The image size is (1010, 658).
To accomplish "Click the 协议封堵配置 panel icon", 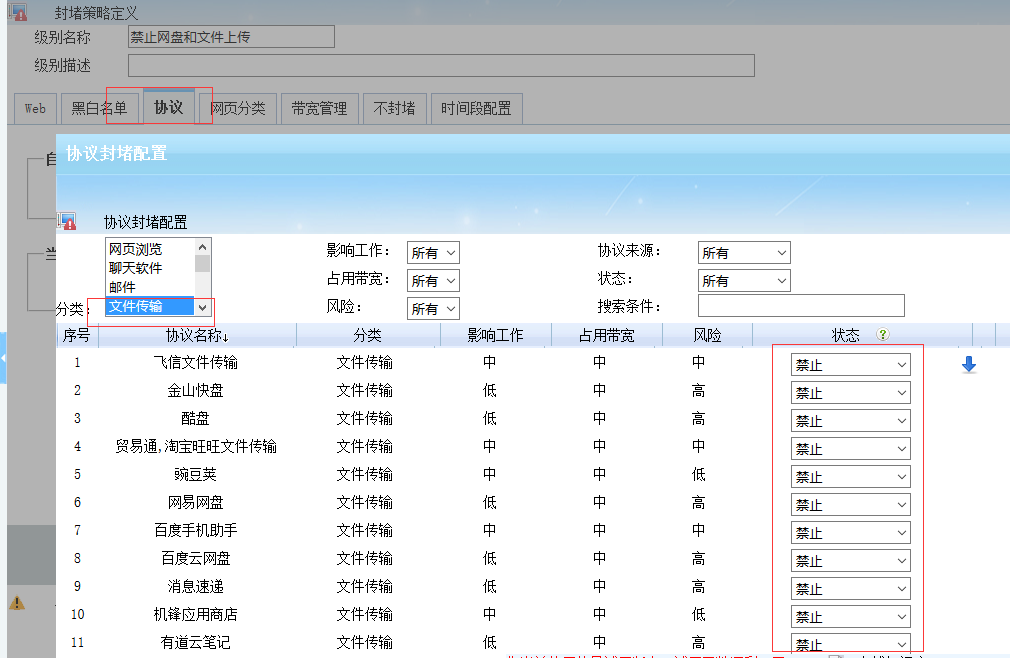I will [x=67, y=221].
